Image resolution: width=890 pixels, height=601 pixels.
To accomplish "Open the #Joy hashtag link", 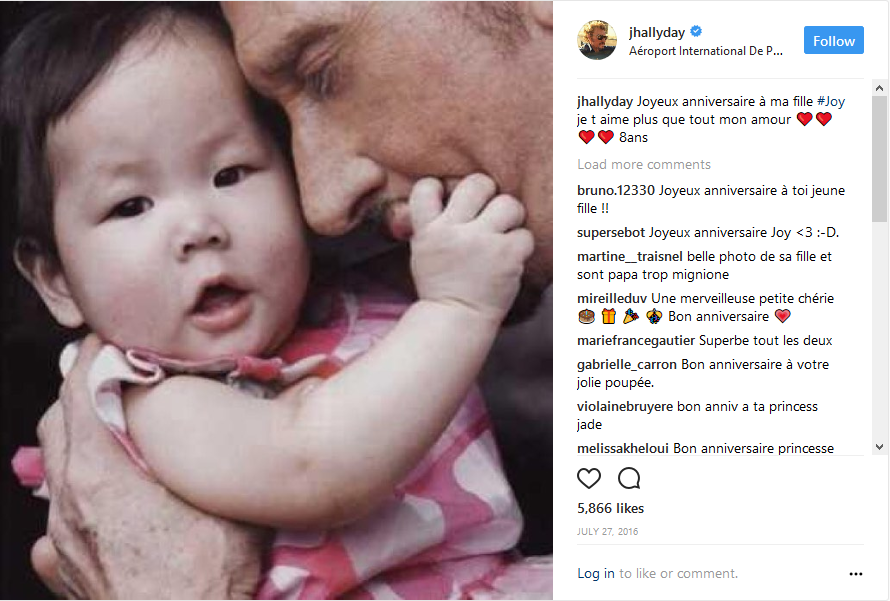I will 831,102.
